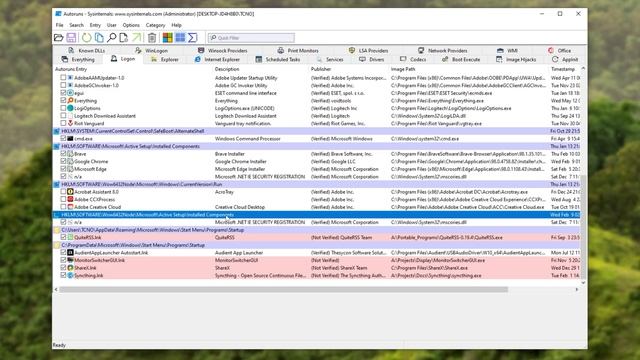Uncheck the egui entry checkbox
The image size is (640, 360).
[x=63, y=93]
